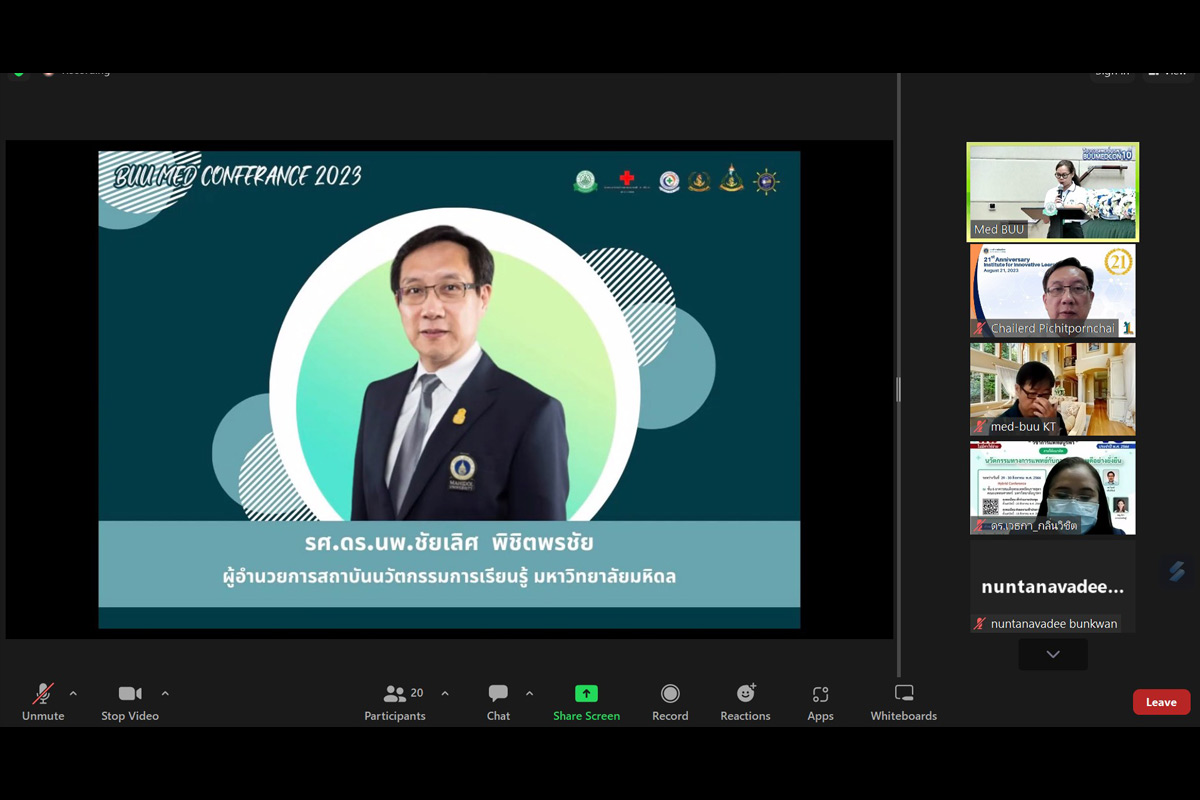
Task: Click the blue floating icon at right edge
Action: point(1177,571)
